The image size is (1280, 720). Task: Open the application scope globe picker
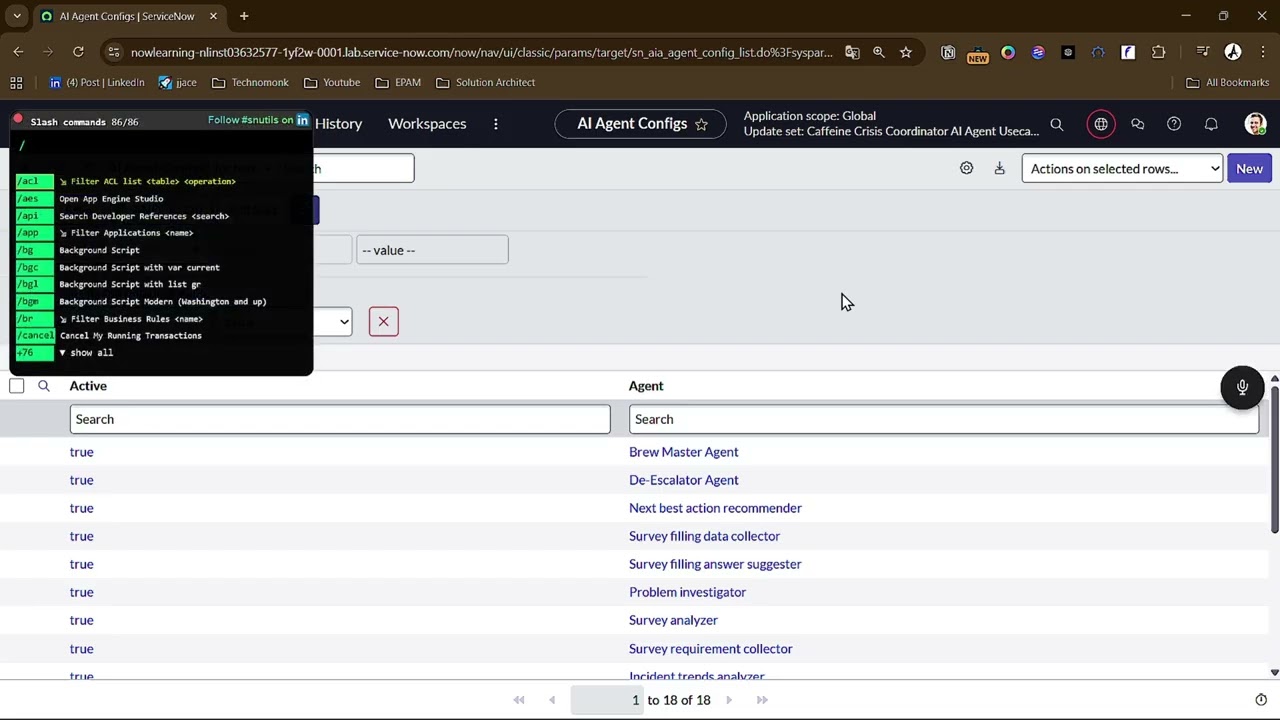click(1101, 124)
